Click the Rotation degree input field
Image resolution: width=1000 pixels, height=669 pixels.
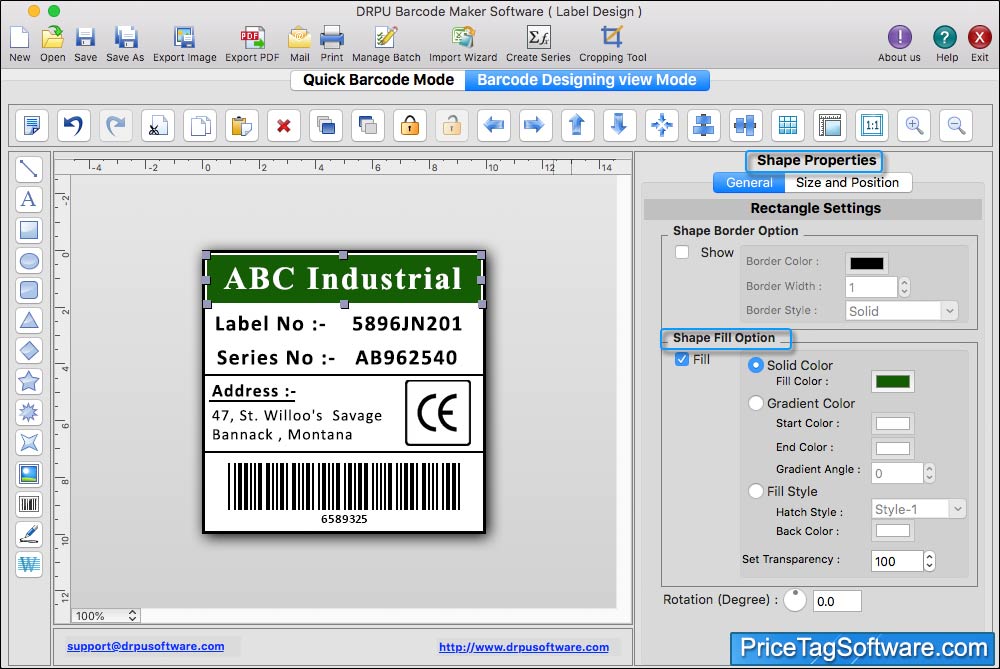point(837,601)
